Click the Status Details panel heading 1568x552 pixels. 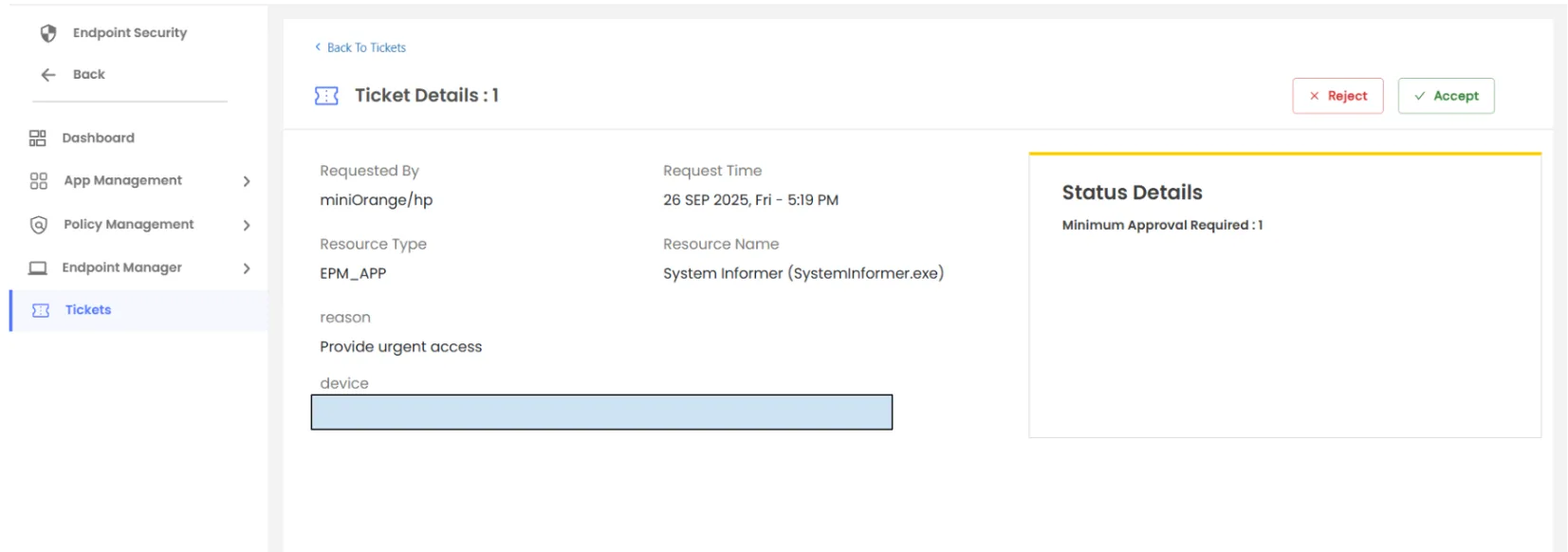pyautogui.click(x=1132, y=193)
